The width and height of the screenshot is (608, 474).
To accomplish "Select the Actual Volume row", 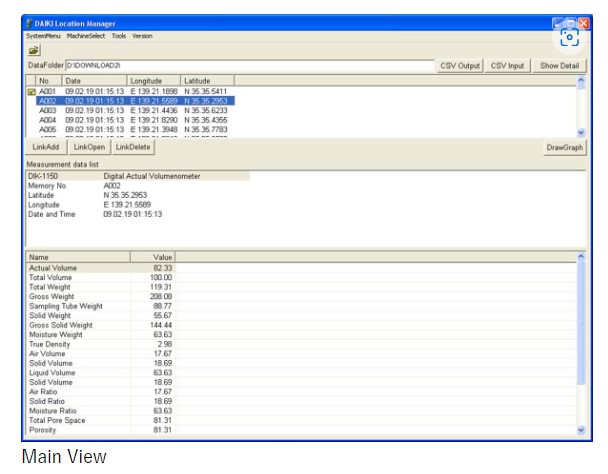I will pyautogui.click(x=101, y=268).
